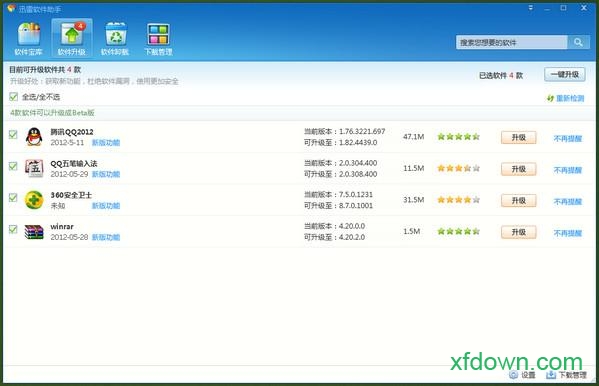Click the search magnifier button
The width and height of the screenshot is (599, 386).
(x=578, y=42)
